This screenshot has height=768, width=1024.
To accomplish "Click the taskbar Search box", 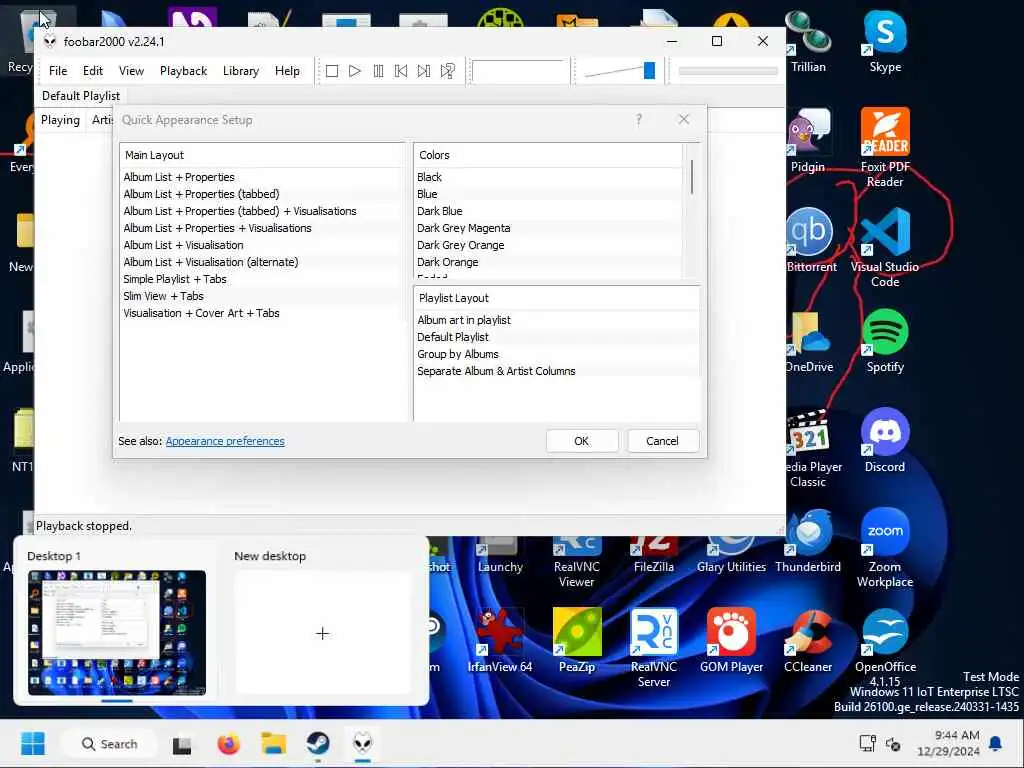I will (109, 744).
